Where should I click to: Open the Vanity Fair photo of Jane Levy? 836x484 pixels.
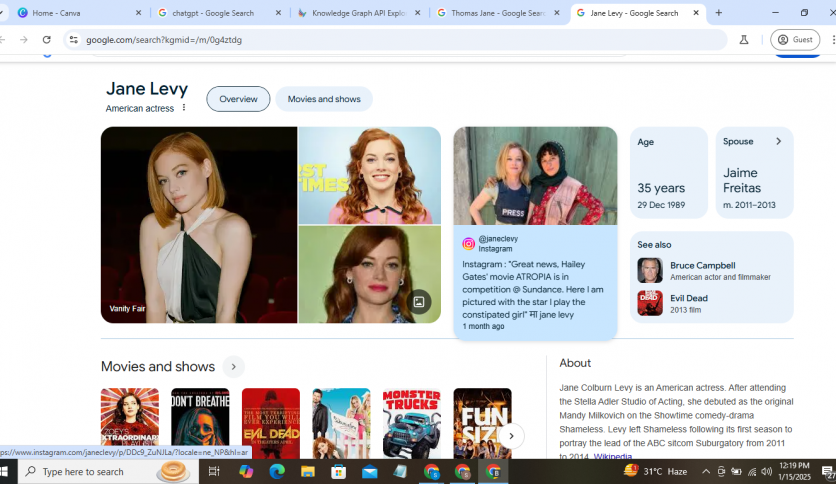pyautogui.click(x=199, y=224)
